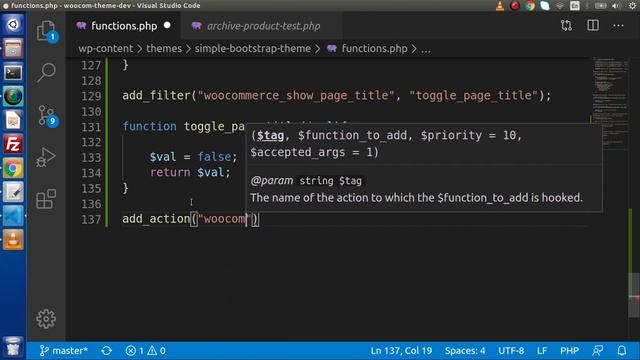Viewport: 640px width, 360px height.
Task: Change indentation via Spaces: 4
Action: tap(465, 351)
